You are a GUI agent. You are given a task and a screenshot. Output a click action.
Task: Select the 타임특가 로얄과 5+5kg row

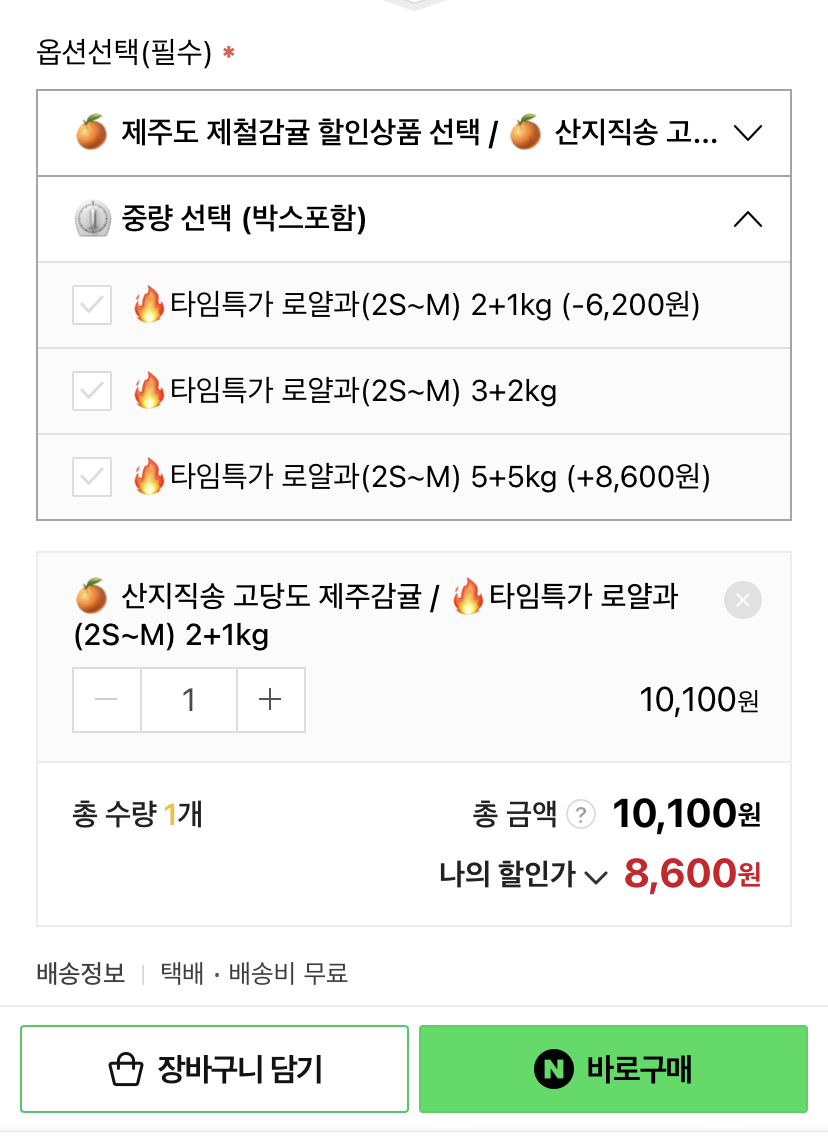[420, 477]
